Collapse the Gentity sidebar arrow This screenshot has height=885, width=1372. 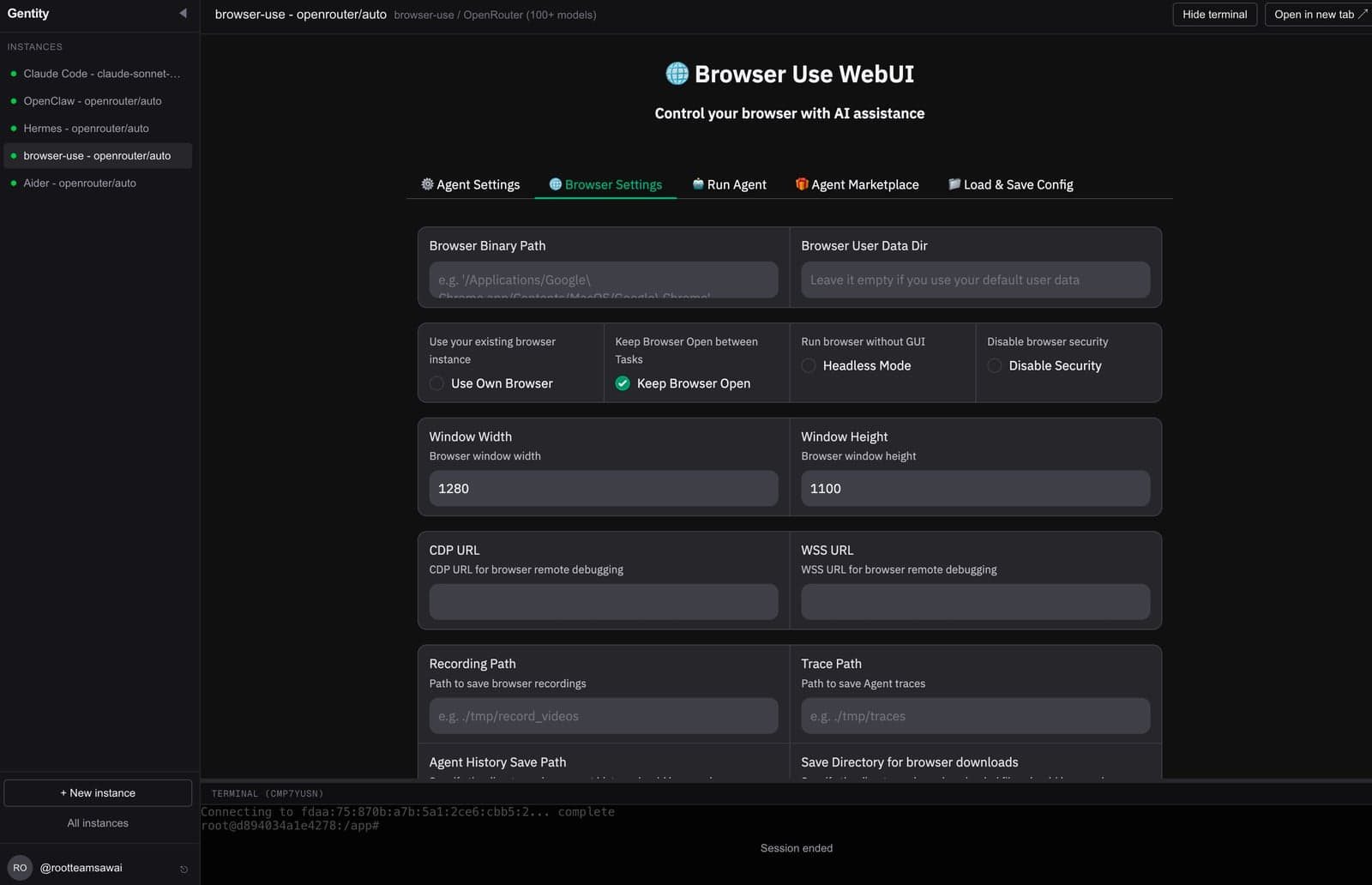(x=183, y=13)
